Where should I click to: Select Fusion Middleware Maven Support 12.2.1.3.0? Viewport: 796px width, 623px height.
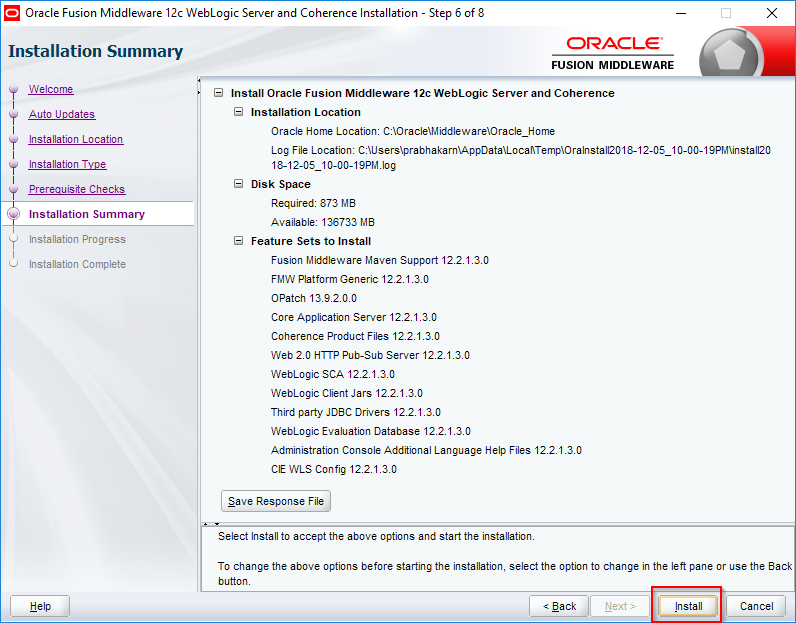(x=380, y=260)
